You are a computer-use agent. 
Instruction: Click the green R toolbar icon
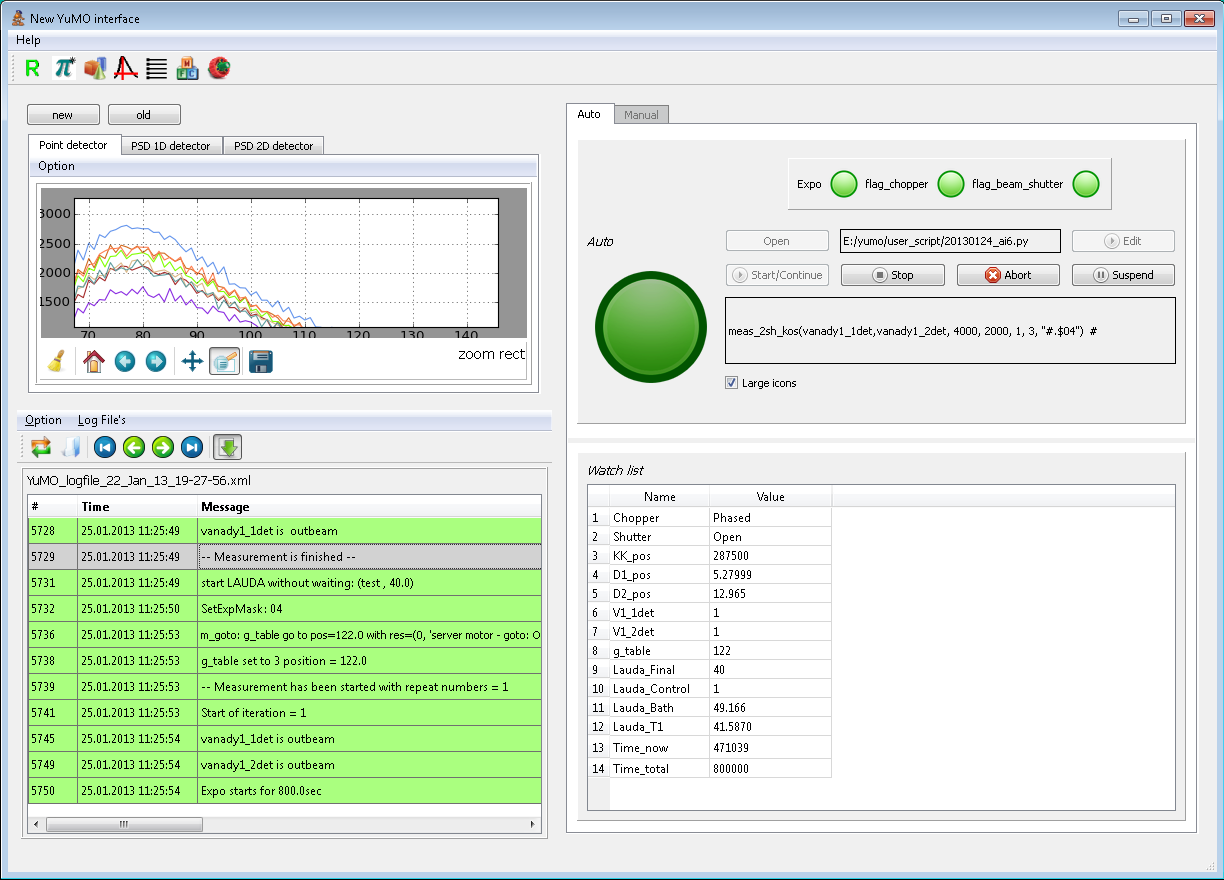point(33,68)
